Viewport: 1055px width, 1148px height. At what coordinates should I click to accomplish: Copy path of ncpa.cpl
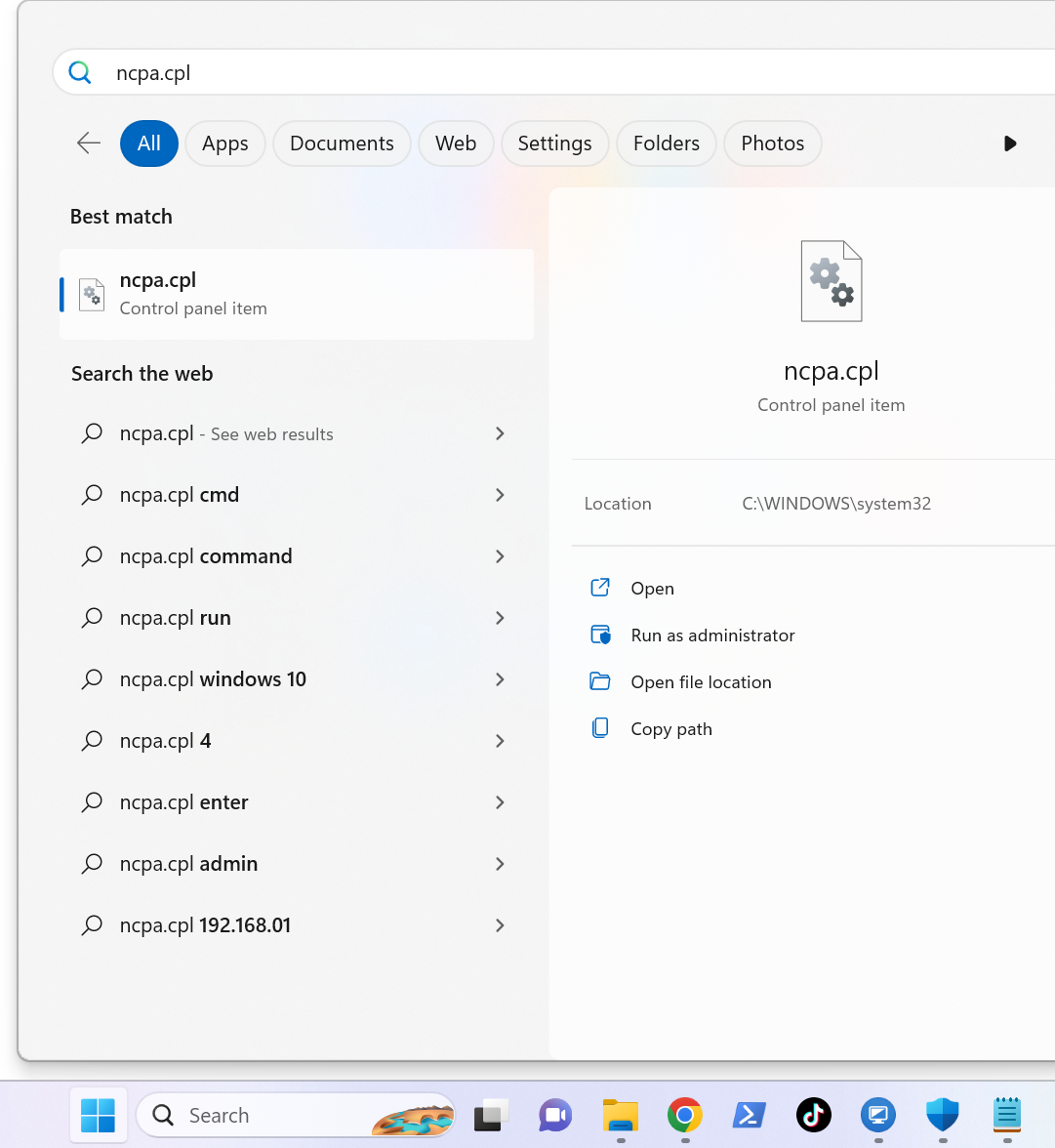coord(671,729)
